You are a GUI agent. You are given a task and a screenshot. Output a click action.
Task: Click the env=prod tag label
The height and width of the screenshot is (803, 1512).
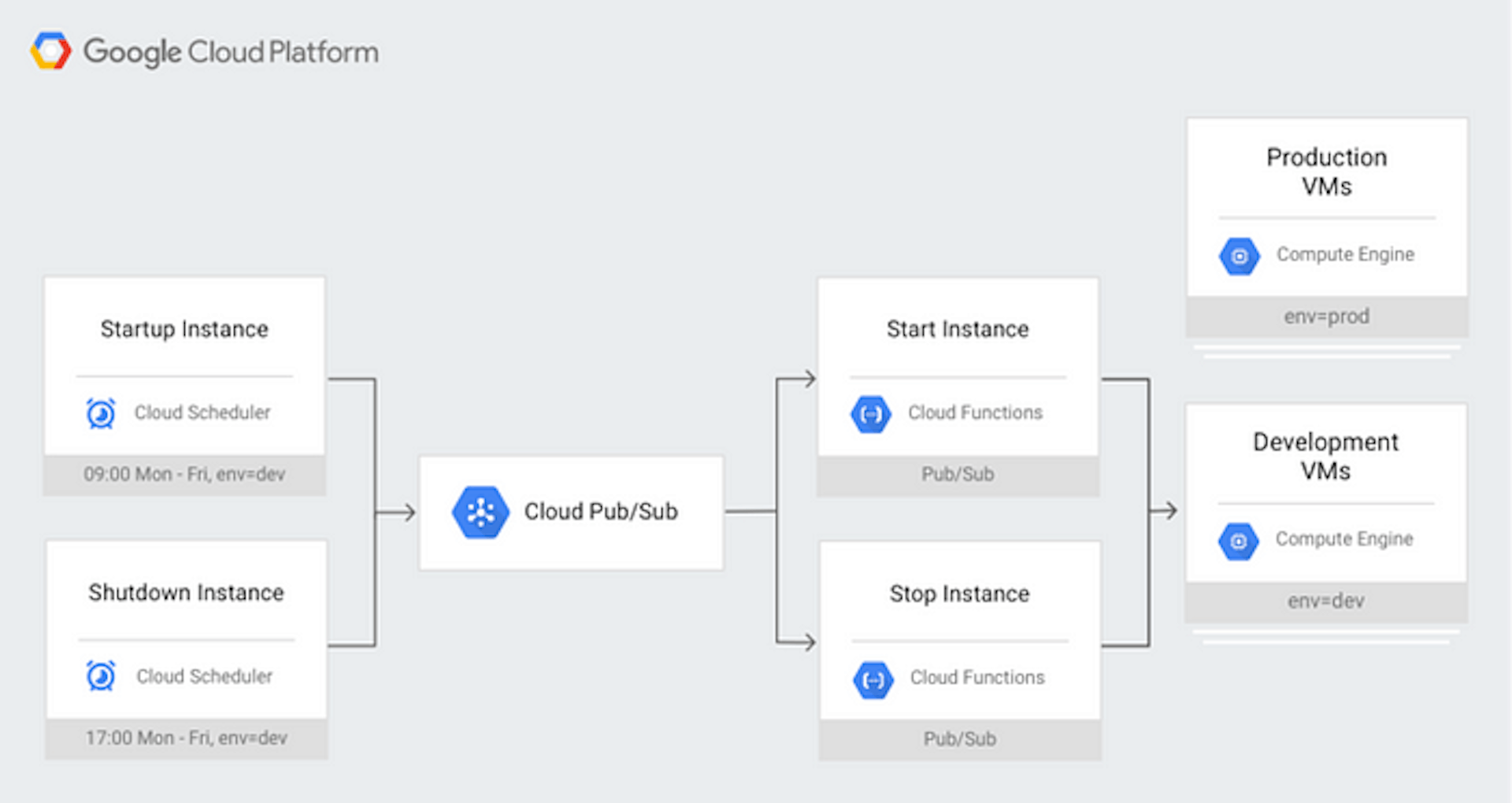pyautogui.click(x=1327, y=316)
